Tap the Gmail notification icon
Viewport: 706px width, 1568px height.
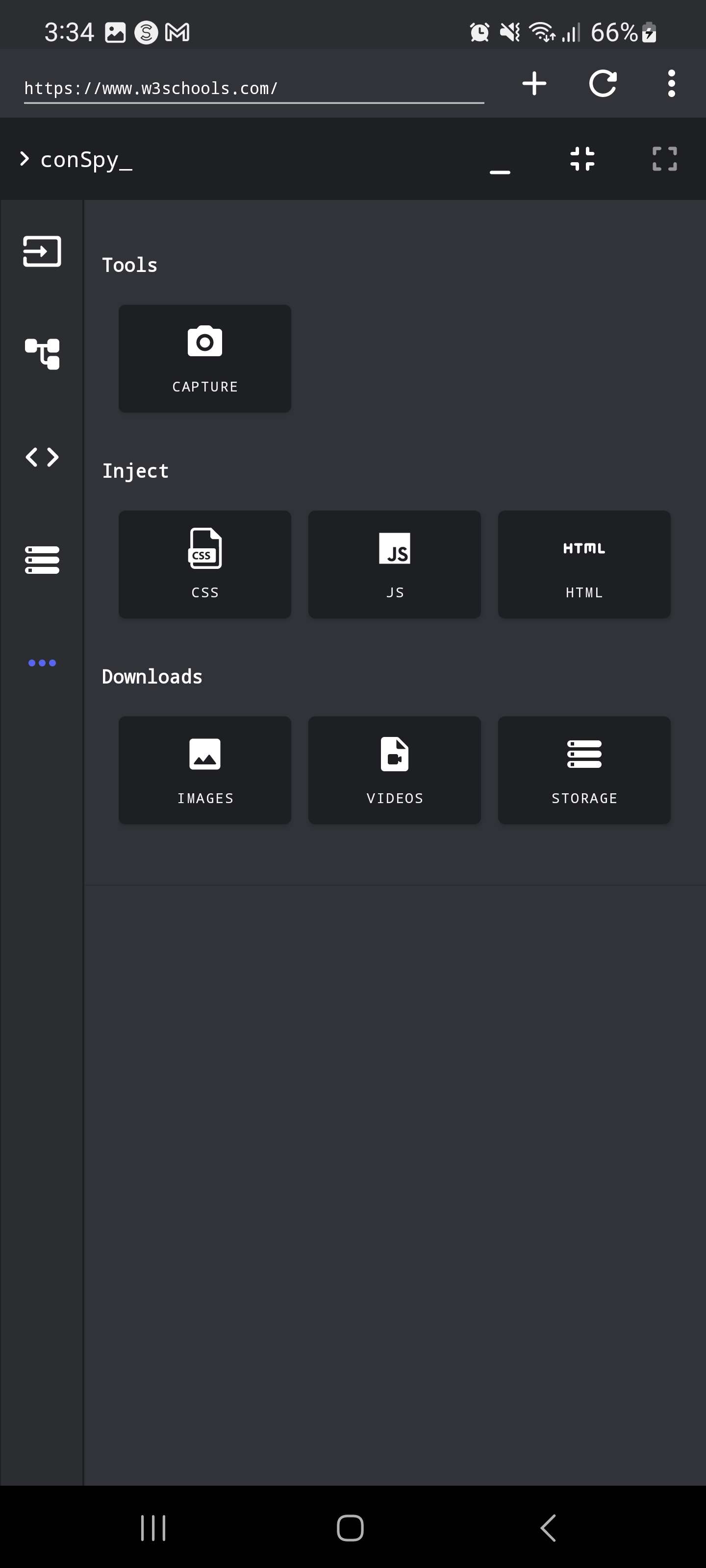click(x=177, y=32)
